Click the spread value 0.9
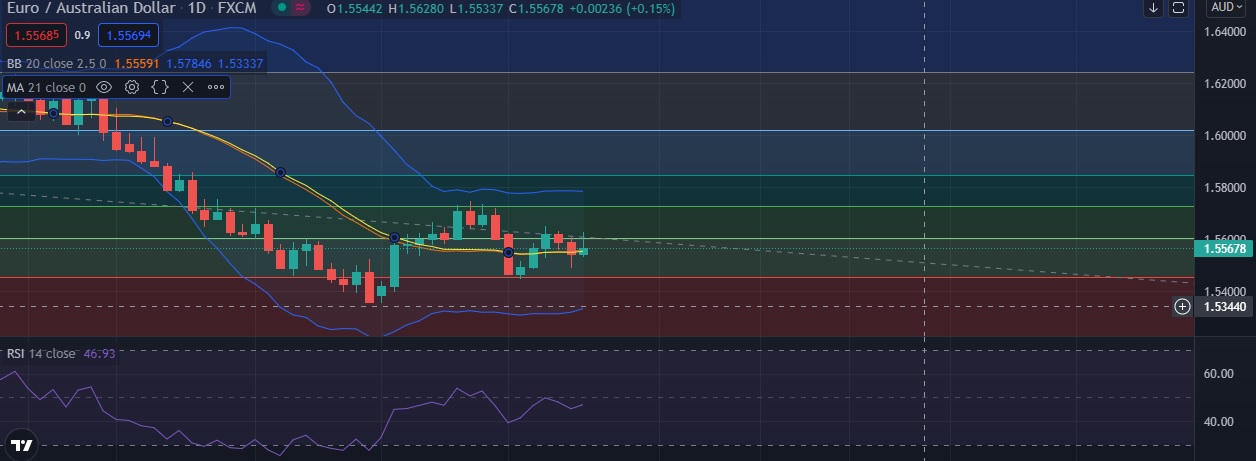 pyautogui.click(x=83, y=36)
